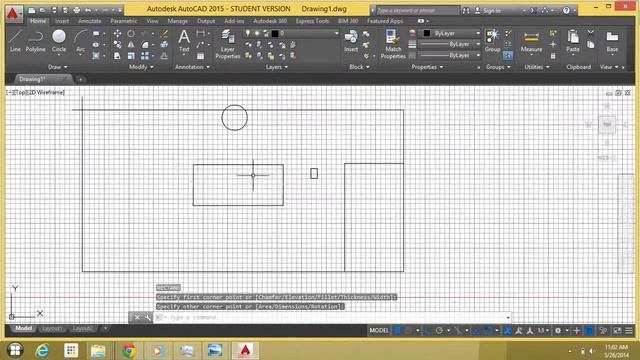Screen dimensions: 640x360
Task: Open the Manage ribbon tab
Action: point(178,21)
